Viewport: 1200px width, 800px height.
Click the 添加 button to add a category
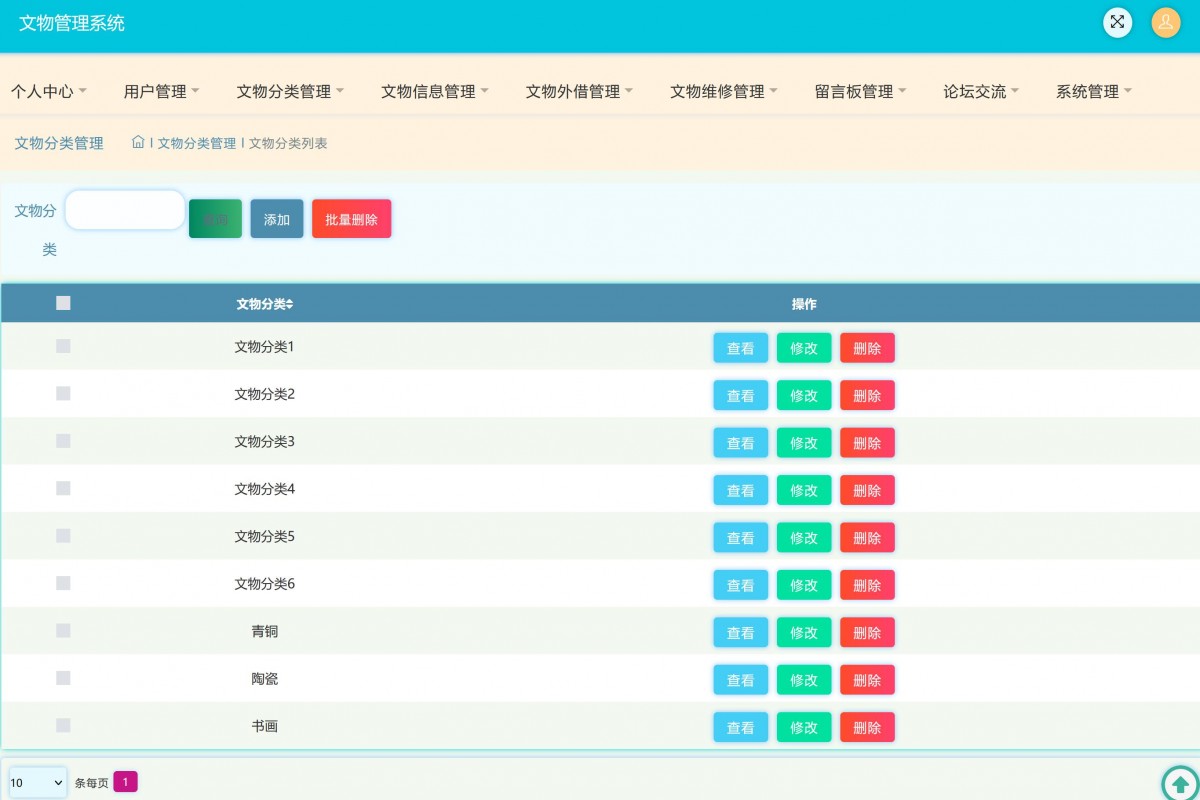click(x=276, y=218)
